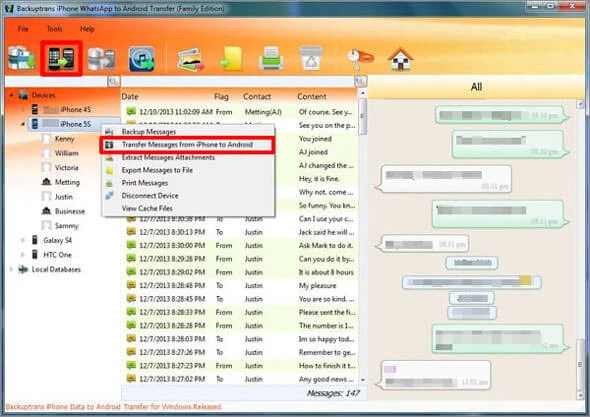Click the Backup Messages toolbar icon

21,59
